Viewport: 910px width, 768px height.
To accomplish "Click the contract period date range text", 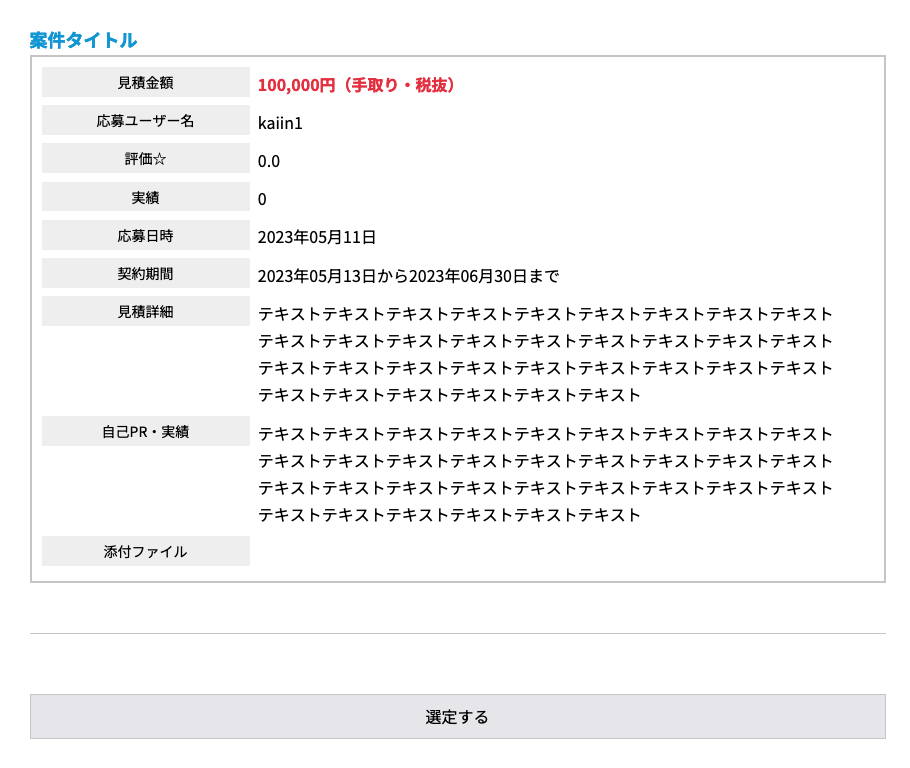I will point(408,275).
